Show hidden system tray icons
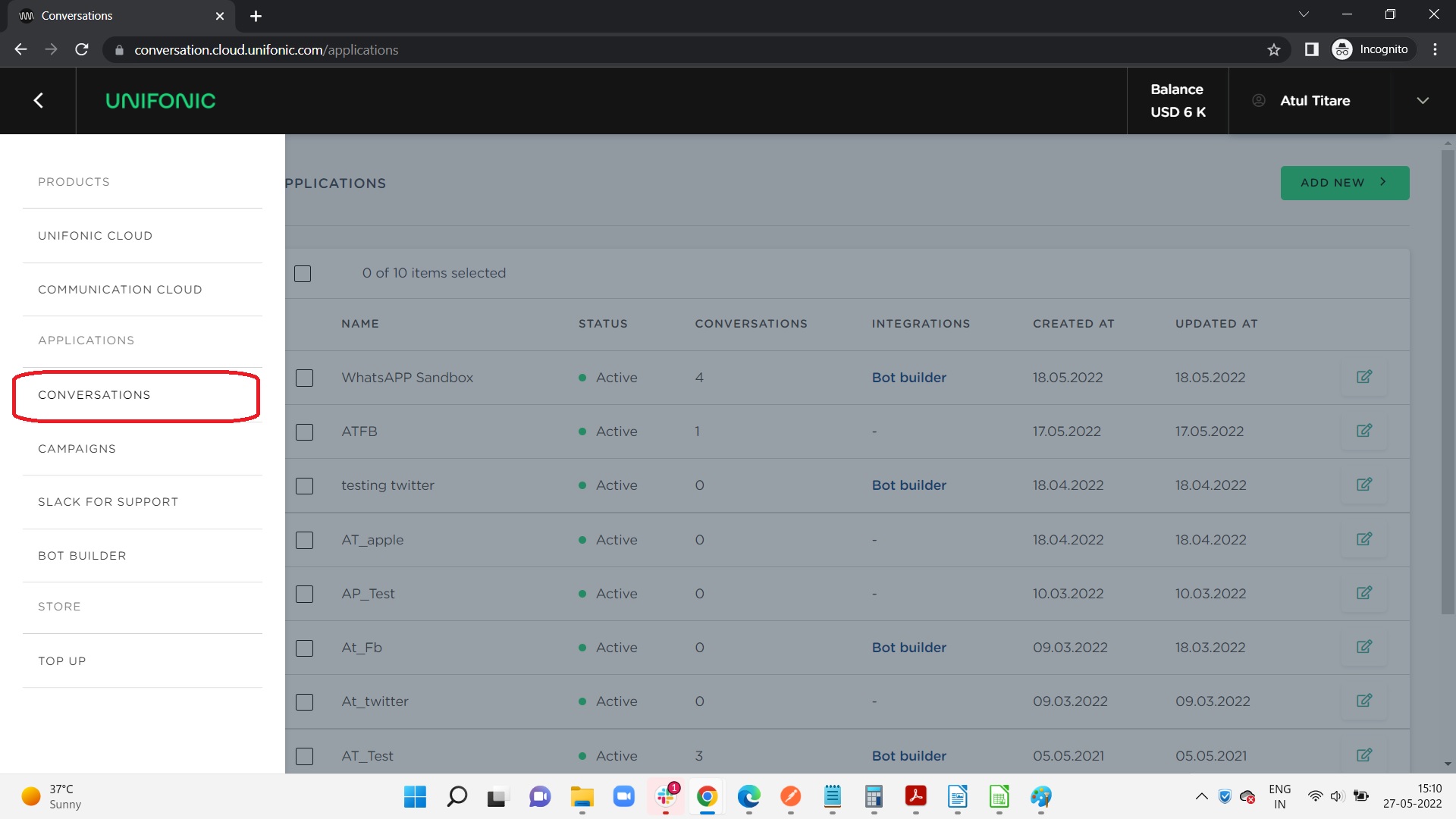Image resolution: width=1456 pixels, height=819 pixels. tap(1201, 796)
